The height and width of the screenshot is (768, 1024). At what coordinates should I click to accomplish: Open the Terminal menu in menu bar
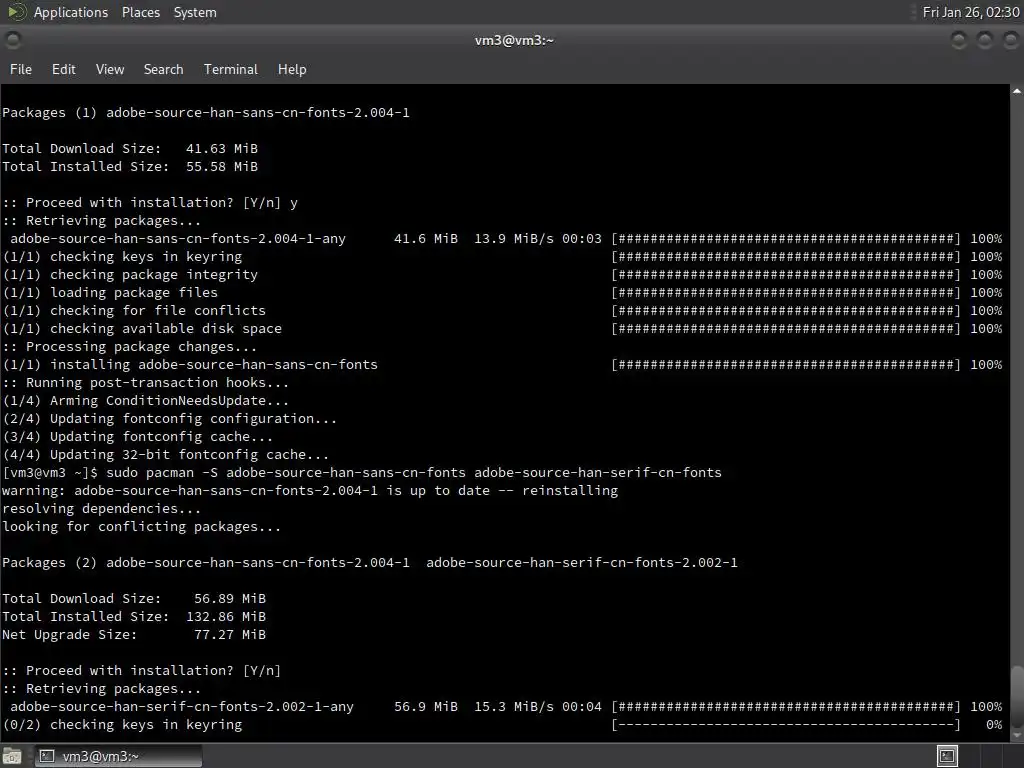pyautogui.click(x=231, y=69)
